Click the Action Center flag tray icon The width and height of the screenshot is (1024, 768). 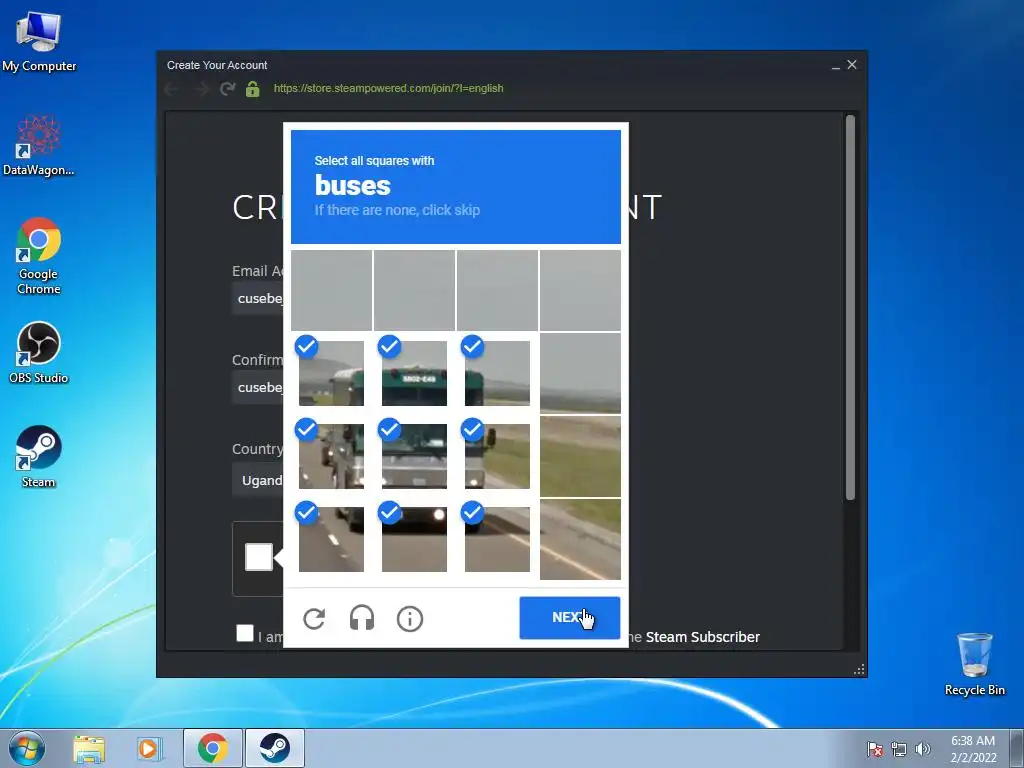coord(875,749)
